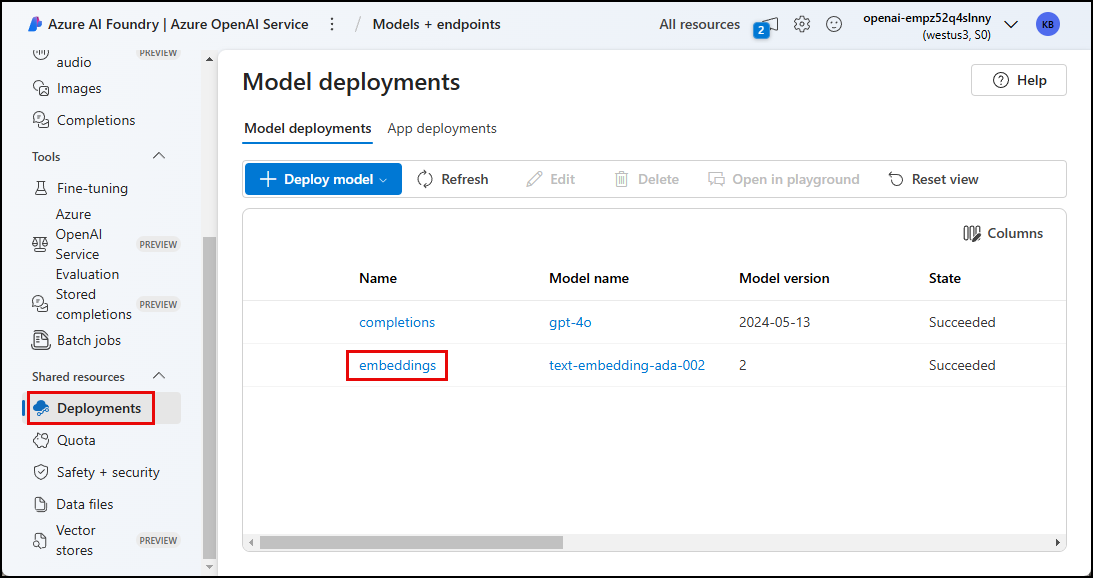Image resolution: width=1093 pixels, height=578 pixels.
Task: Open Data files in the sidebar
Action: pos(84,504)
